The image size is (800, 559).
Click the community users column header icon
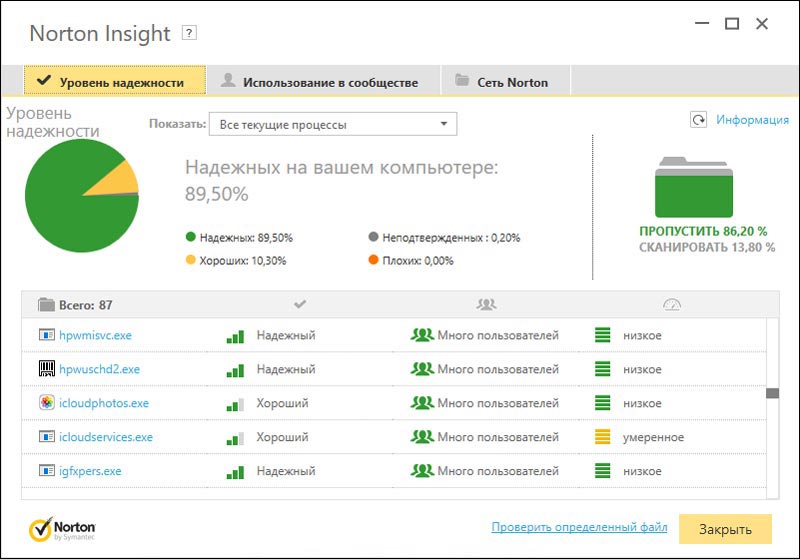coord(486,304)
